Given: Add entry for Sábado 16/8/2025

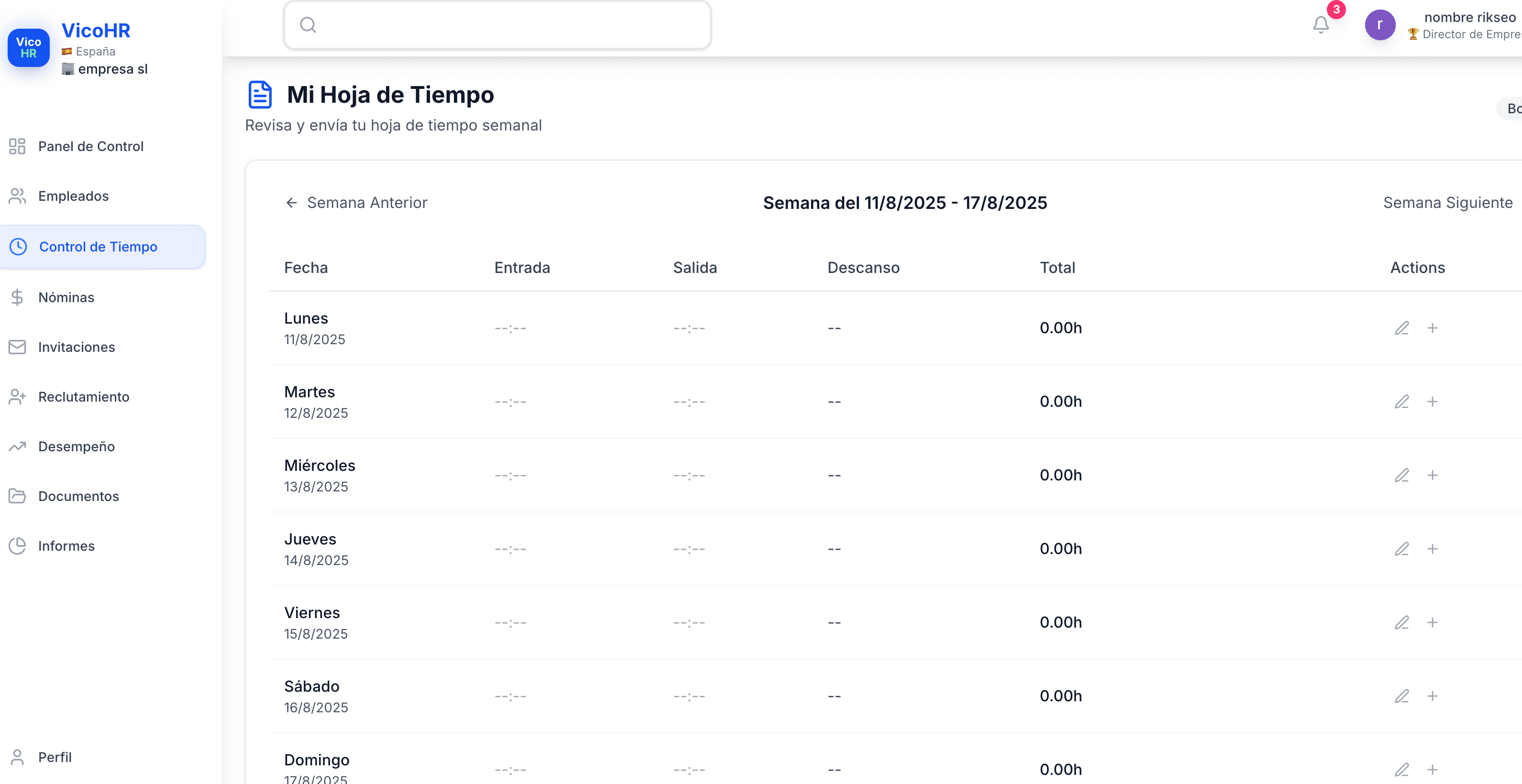Looking at the screenshot, I should 1432,696.
